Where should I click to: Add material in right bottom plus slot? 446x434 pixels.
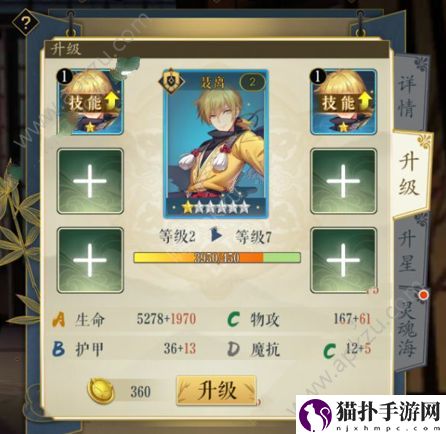click(344, 260)
